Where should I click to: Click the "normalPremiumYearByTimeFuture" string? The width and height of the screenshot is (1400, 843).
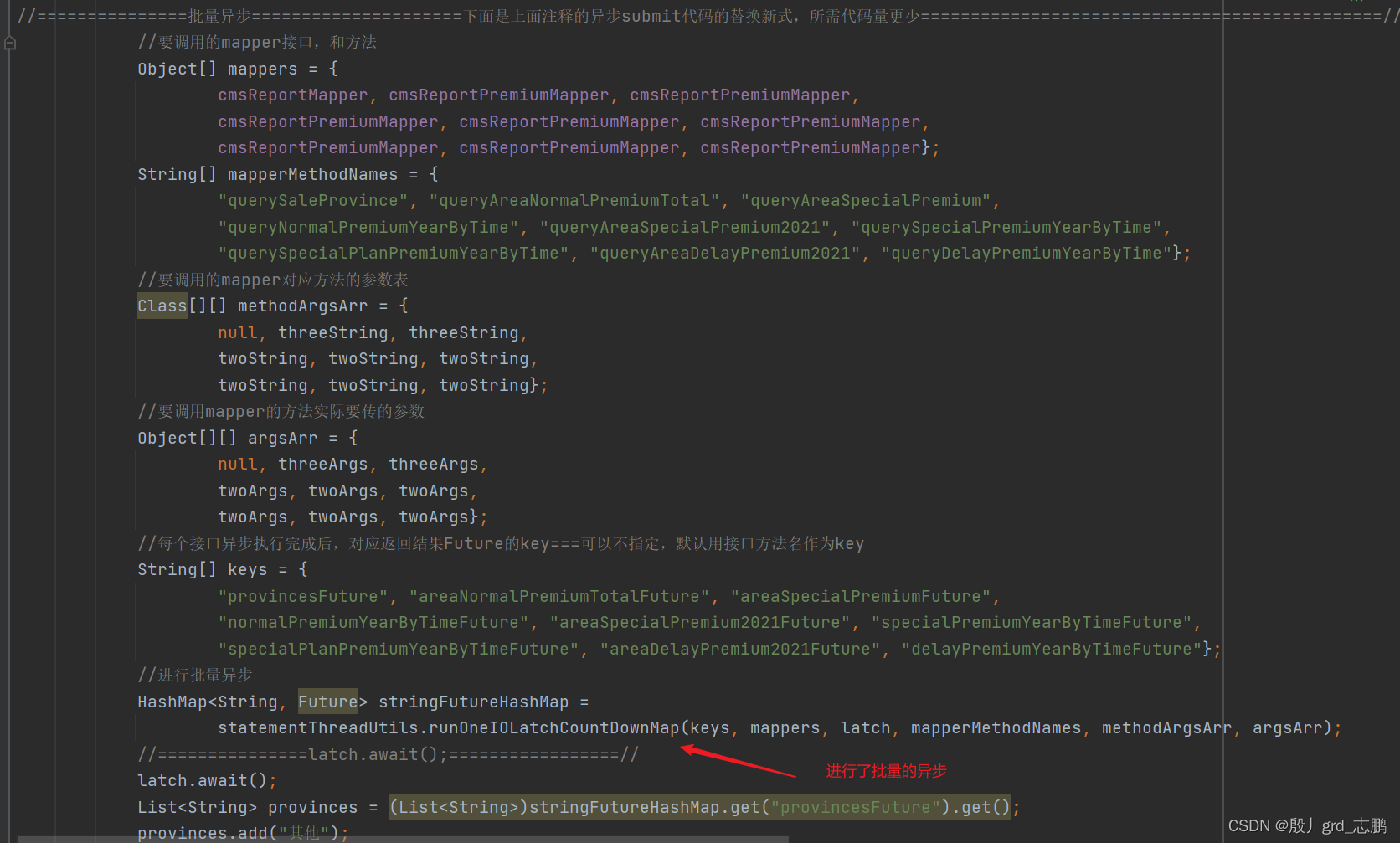click(373, 622)
